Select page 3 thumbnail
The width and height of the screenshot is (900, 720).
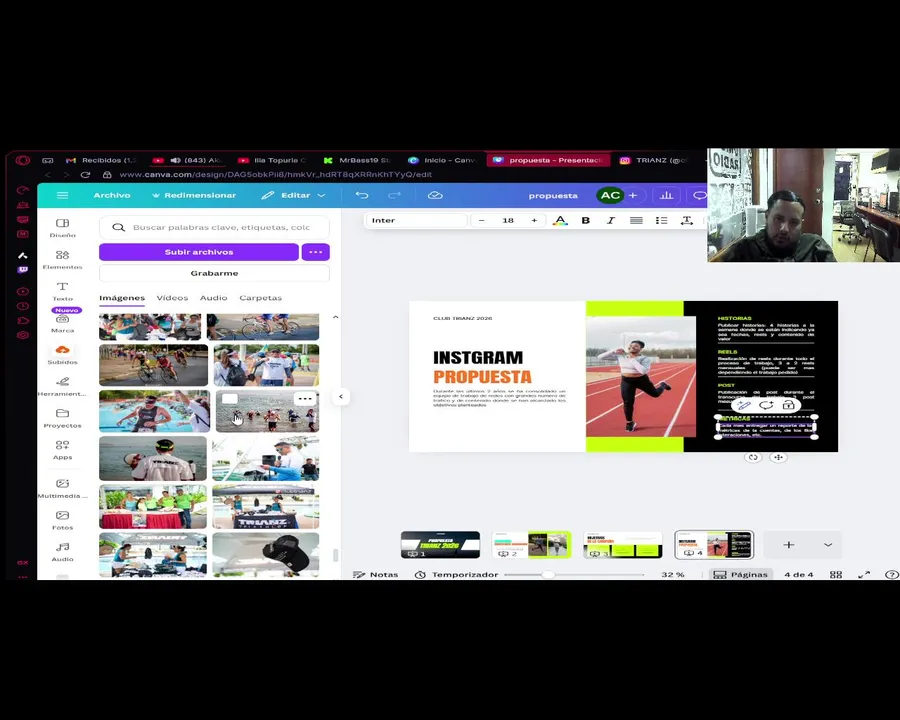[x=623, y=544]
